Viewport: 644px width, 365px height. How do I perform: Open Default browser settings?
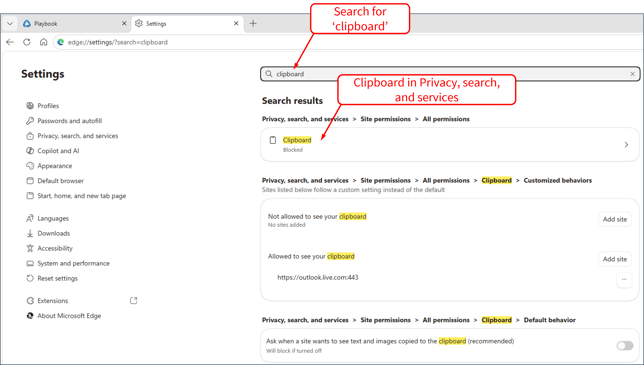point(60,181)
